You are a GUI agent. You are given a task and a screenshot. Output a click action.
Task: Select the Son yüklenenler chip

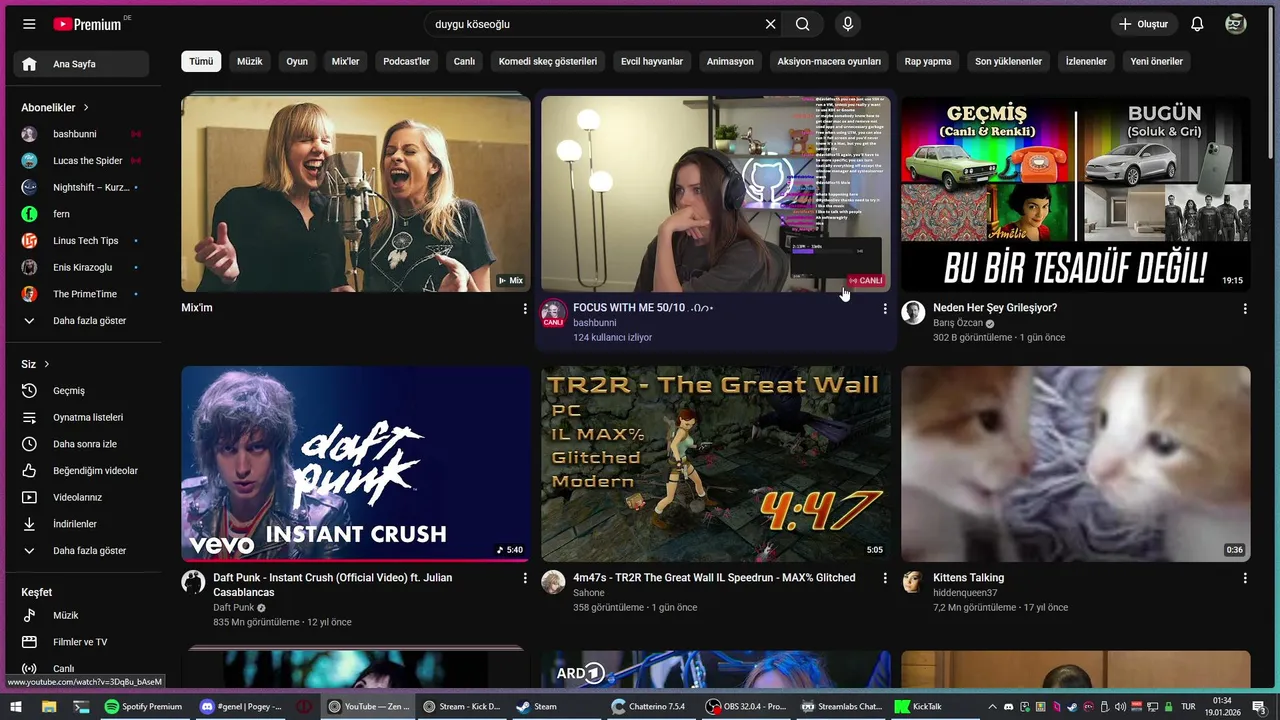[1008, 61]
